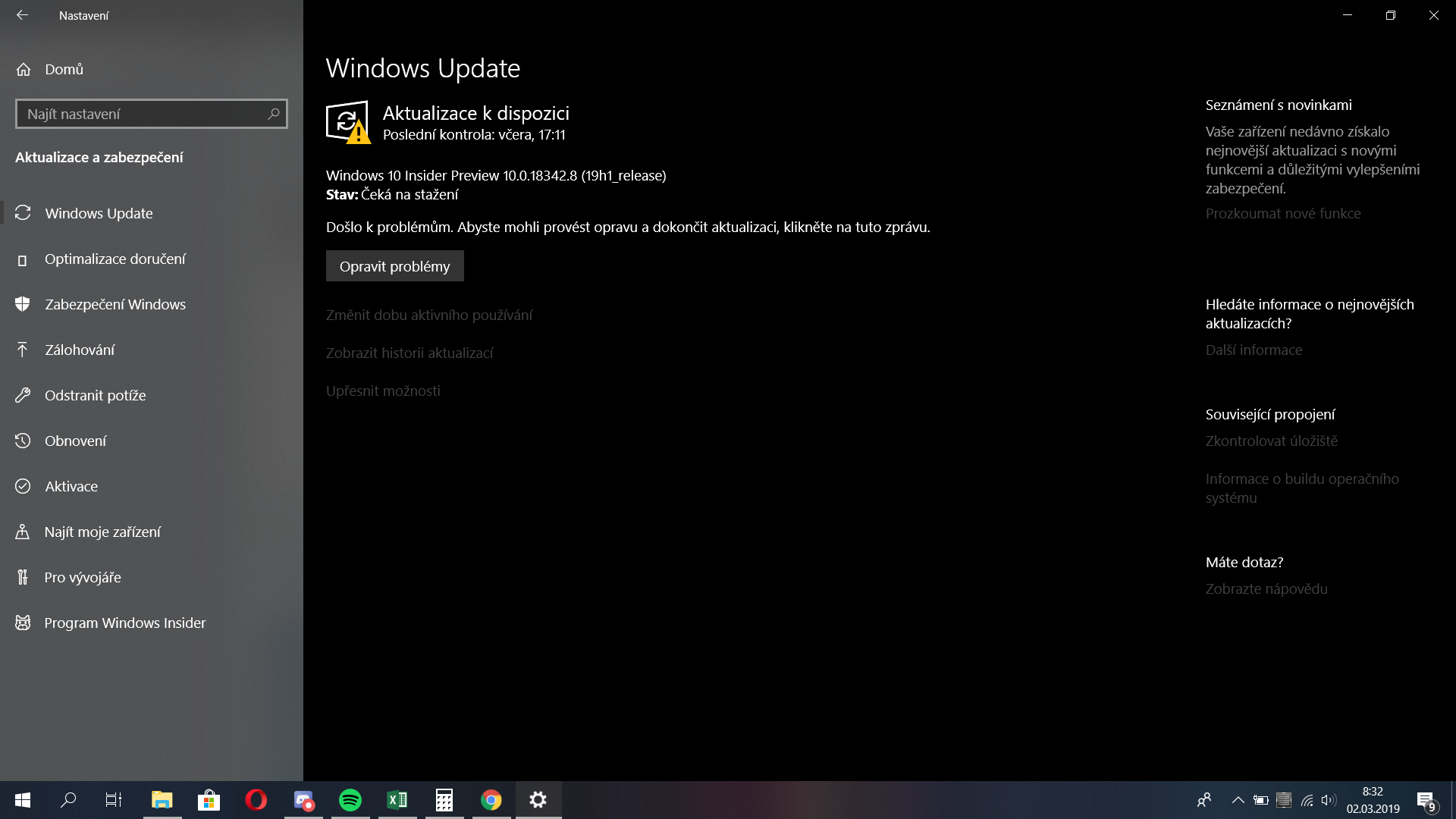The height and width of the screenshot is (819, 1456).
Task: Click the back arrow in Nastavení
Action: [x=22, y=15]
